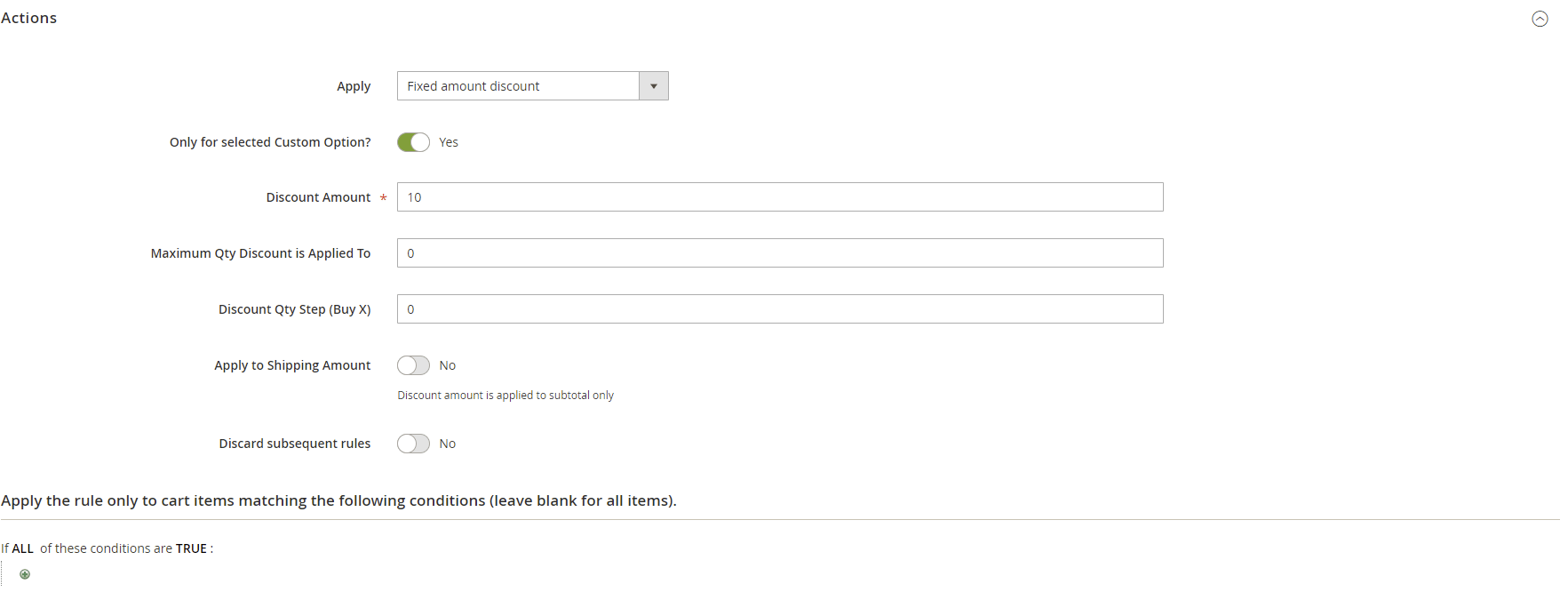Click the 'Discard subsequent rules' label text
Viewport: 1568px width, 592px height.
(294, 444)
